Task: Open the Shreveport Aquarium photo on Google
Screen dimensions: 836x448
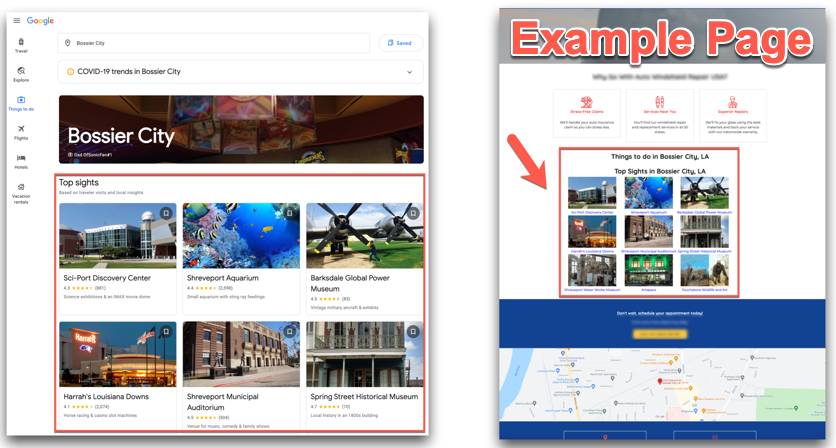Action: pyautogui.click(x=241, y=235)
